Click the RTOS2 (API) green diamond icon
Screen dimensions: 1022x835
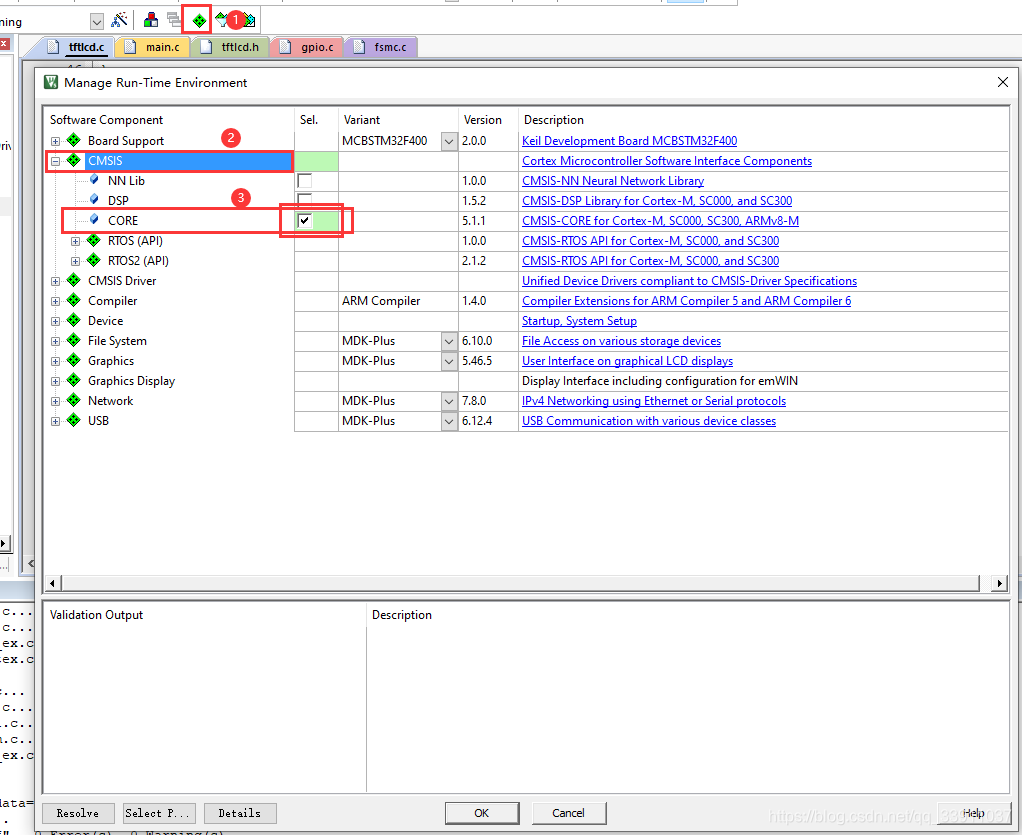pyautogui.click(x=94, y=260)
